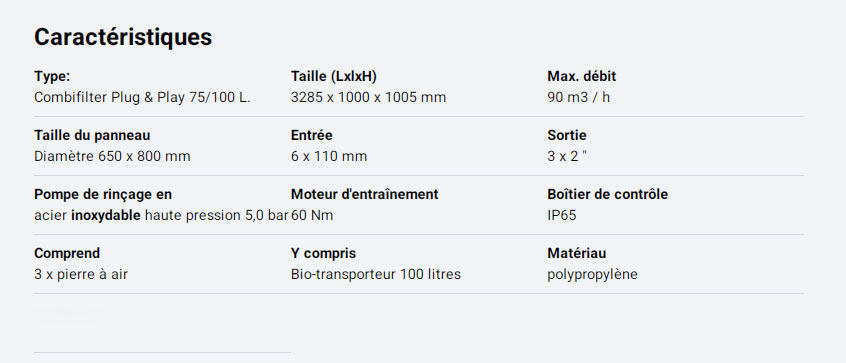Screen dimensions: 846x363
Task: Click the 6 x 110 mm value
Action: pyautogui.click(x=329, y=156)
